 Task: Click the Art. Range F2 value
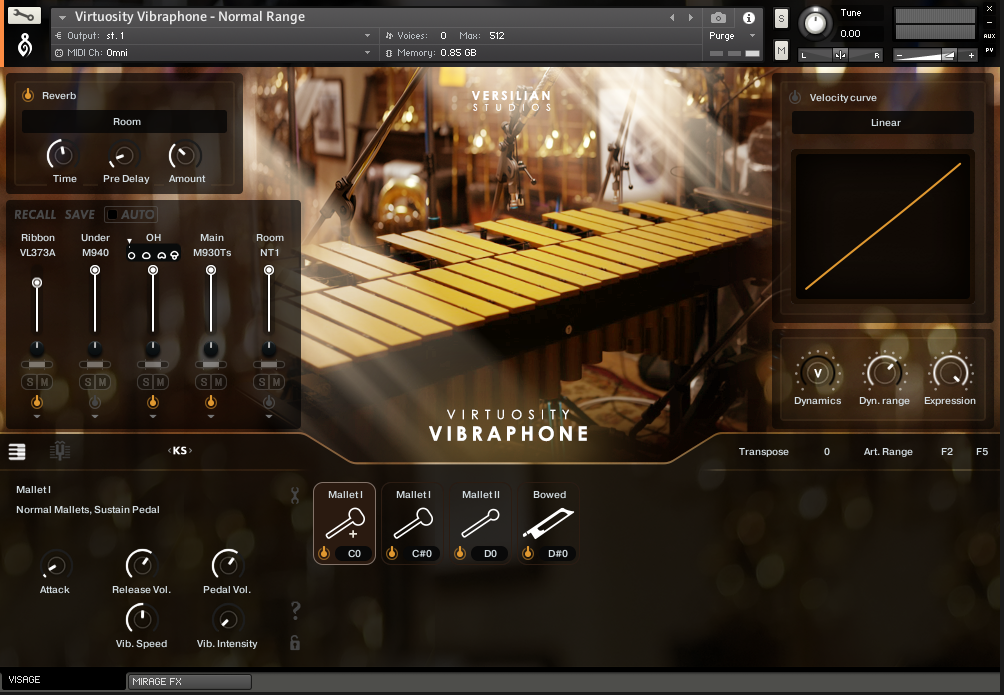(947, 452)
